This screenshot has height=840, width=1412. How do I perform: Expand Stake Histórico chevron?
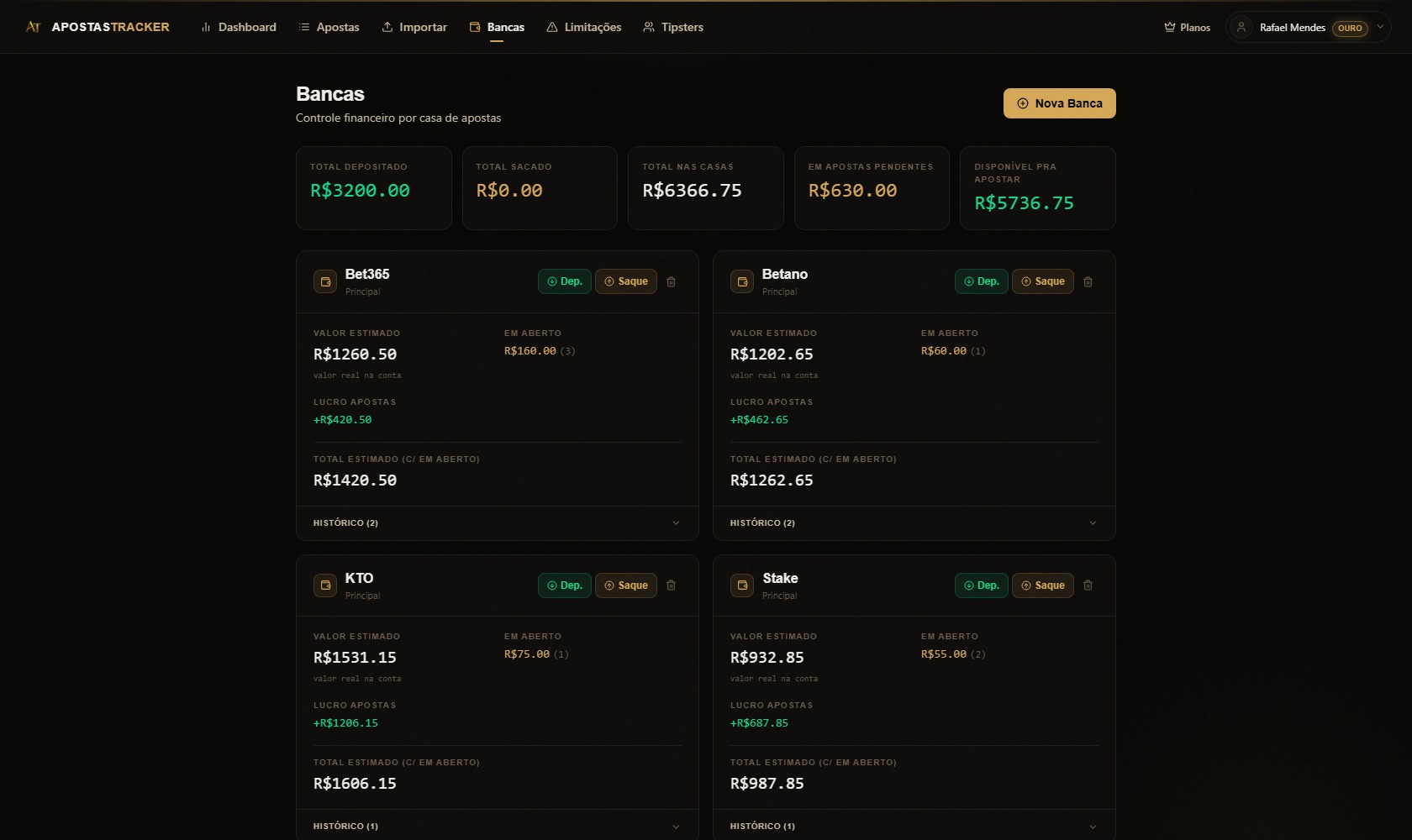1093,827
